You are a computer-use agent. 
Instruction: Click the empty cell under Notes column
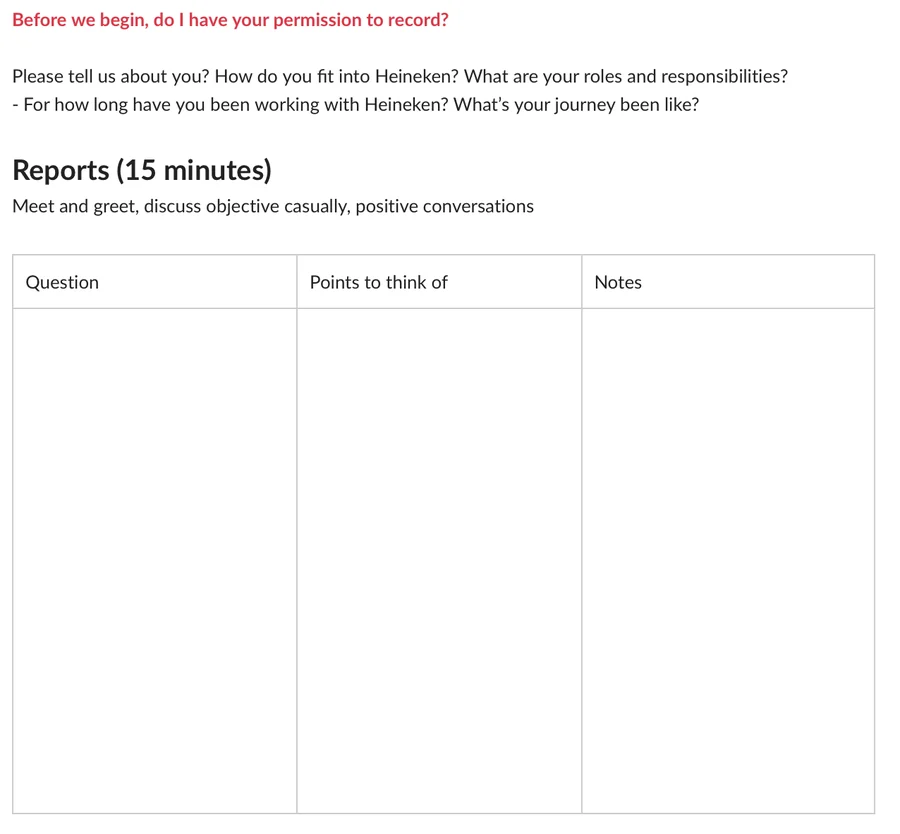pos(728,561)
